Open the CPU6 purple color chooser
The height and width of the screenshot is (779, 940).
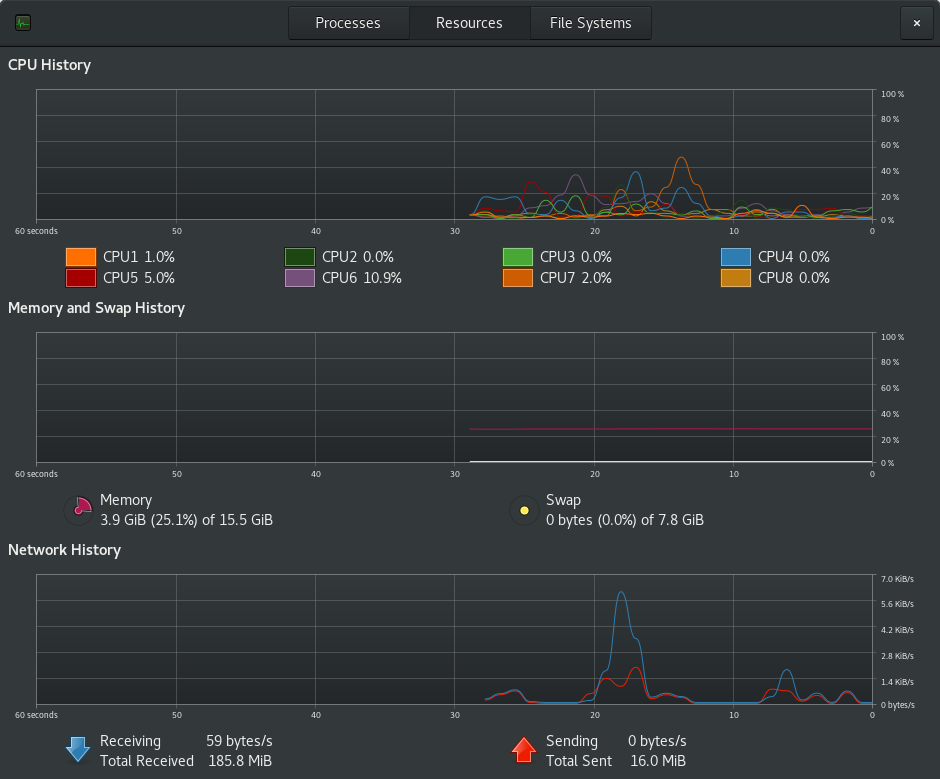tap(300, 278)
